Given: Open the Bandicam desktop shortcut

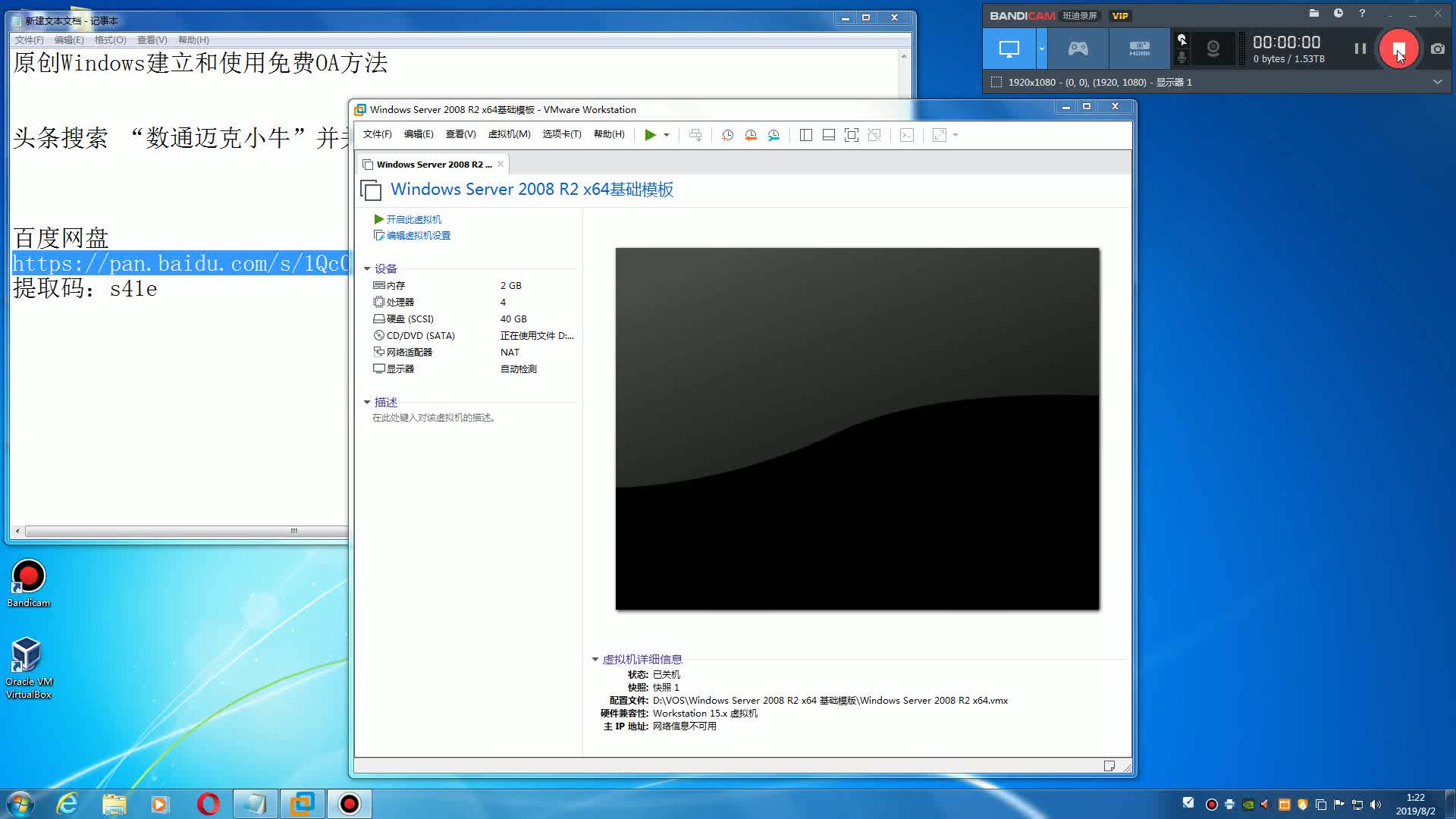Looking at the screenshot, I should point(28,584).
